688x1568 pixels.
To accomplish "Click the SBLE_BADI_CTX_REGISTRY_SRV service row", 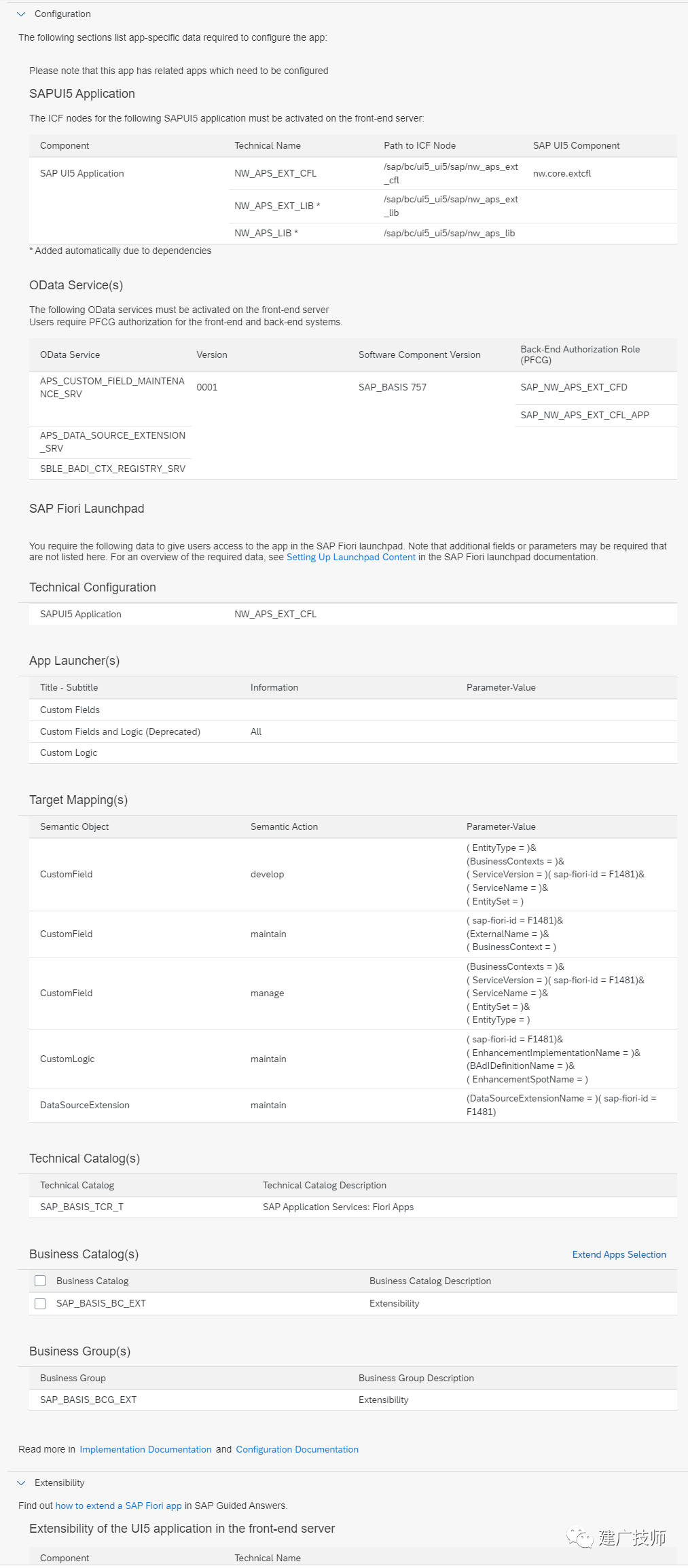I will coord(112,469).
